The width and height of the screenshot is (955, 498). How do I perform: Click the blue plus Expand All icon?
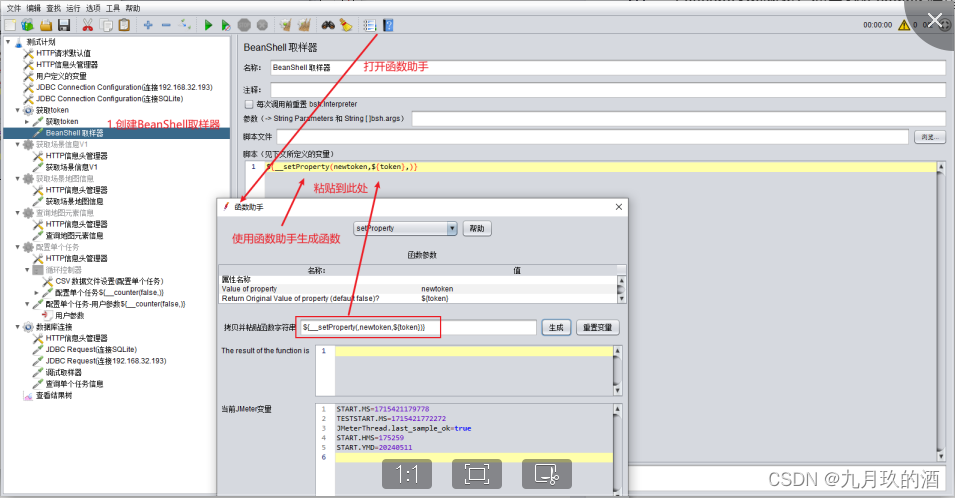point(148,25)
